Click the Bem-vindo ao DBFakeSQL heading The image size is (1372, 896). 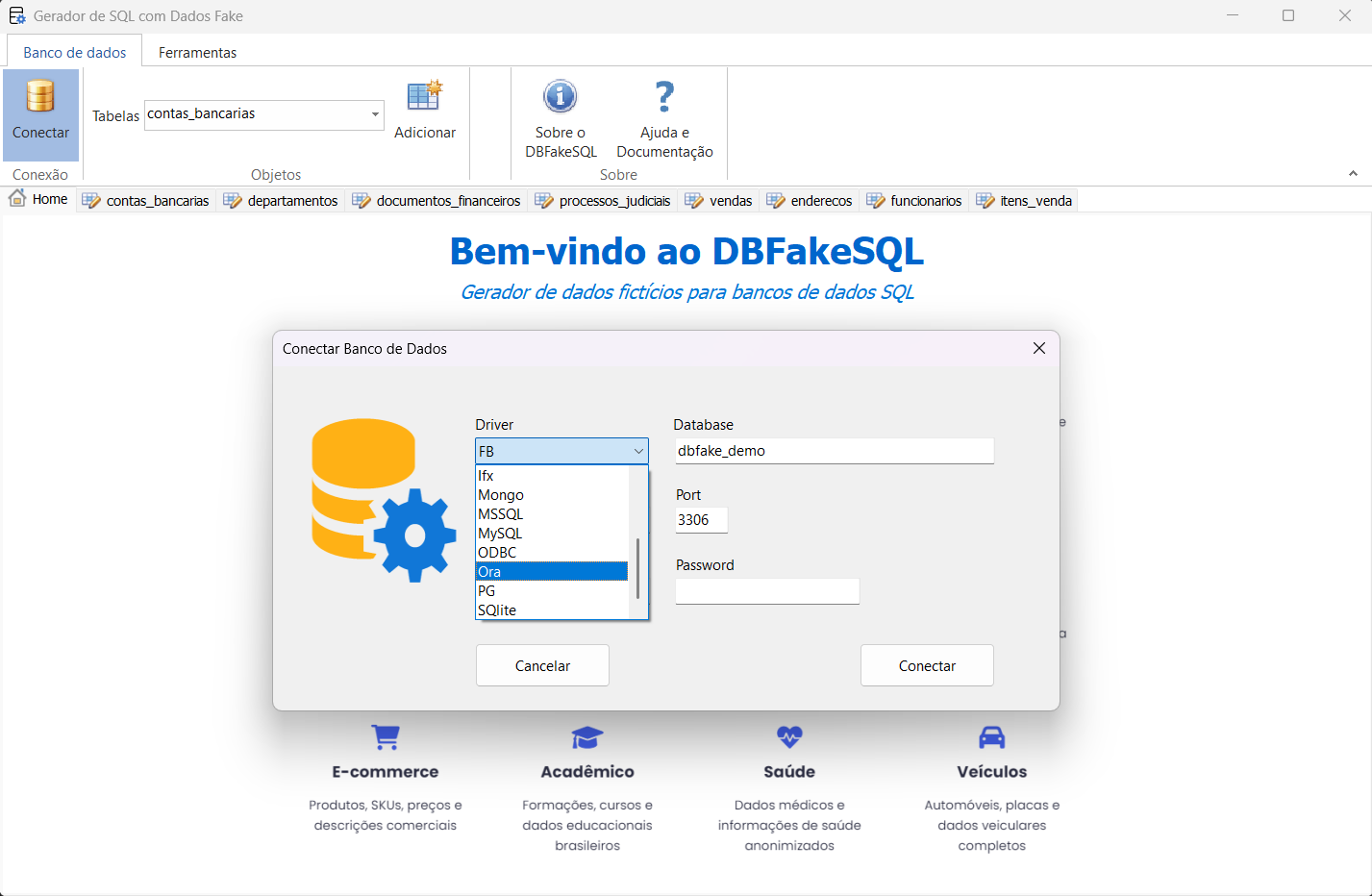(686, 251)
